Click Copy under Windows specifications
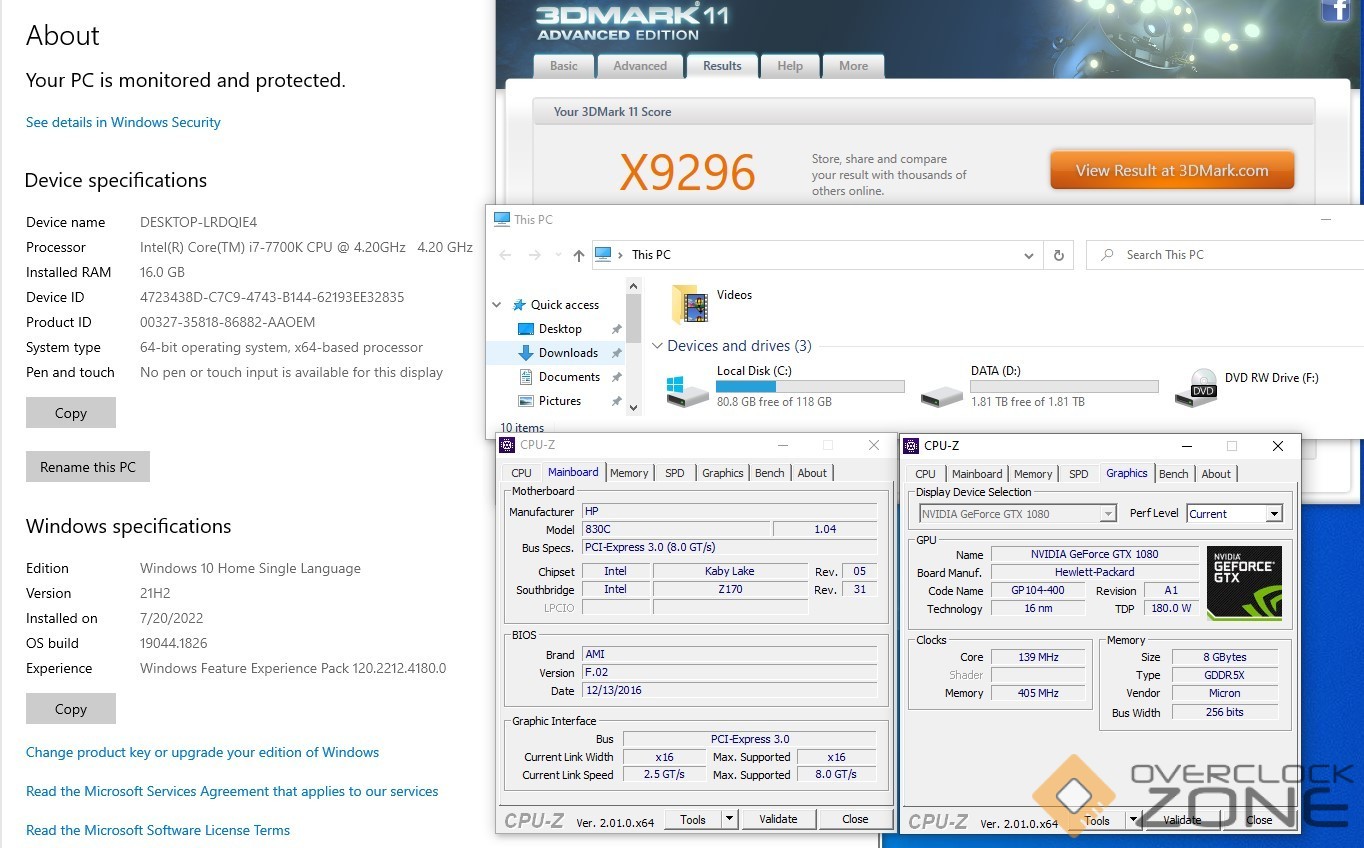Image resolution: width=1364 pixels, height=848 pixels. tap(71, 709)
